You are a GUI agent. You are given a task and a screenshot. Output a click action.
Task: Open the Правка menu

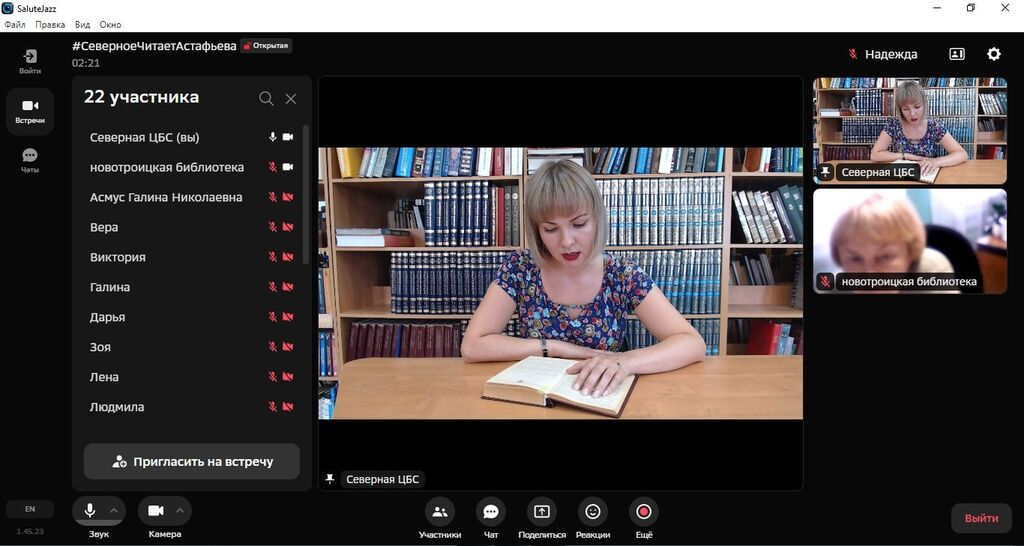(x=50, y=24)
